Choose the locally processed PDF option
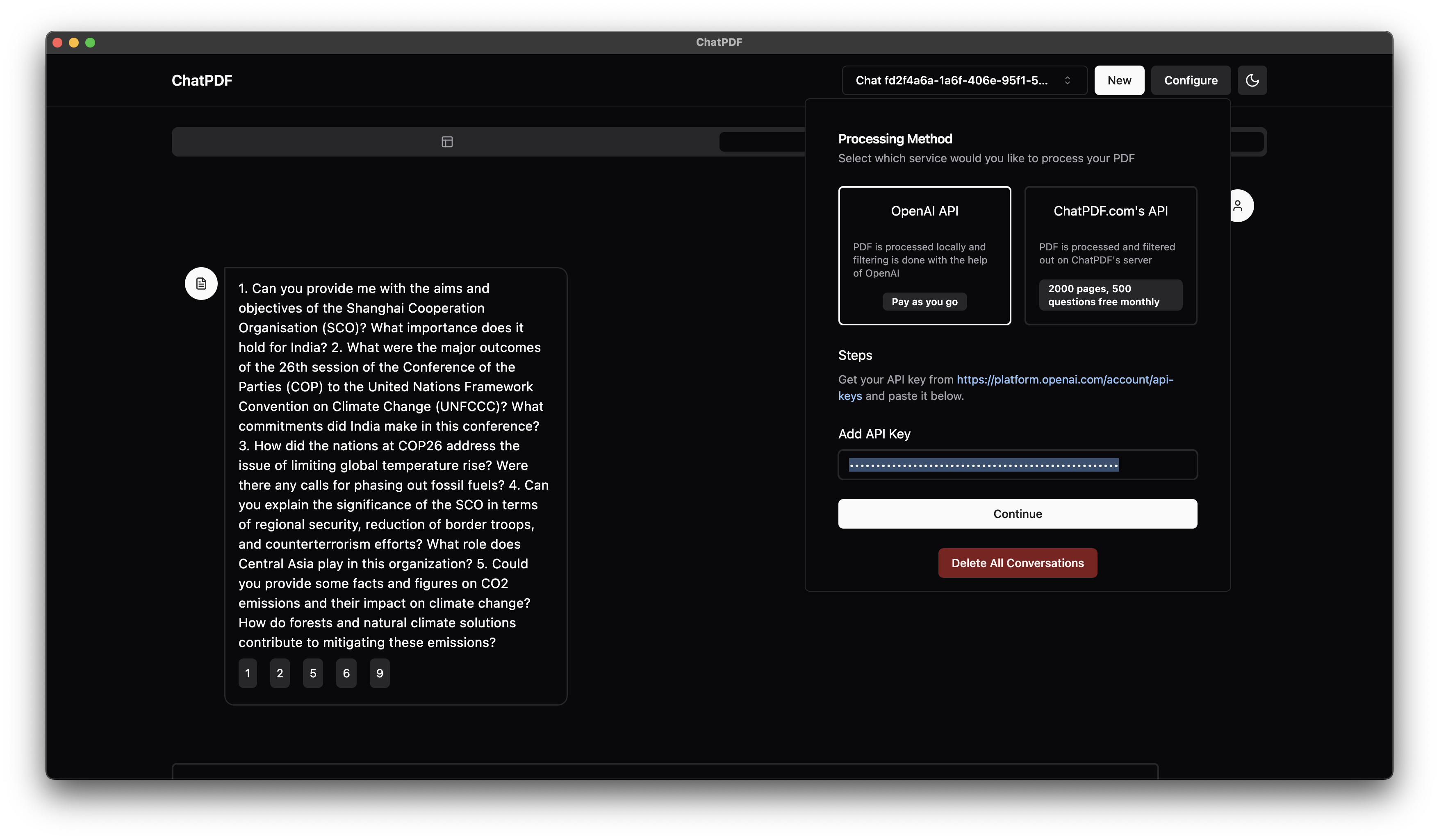Viewport: 1439px width, 840px height. (x=924, y=256)
